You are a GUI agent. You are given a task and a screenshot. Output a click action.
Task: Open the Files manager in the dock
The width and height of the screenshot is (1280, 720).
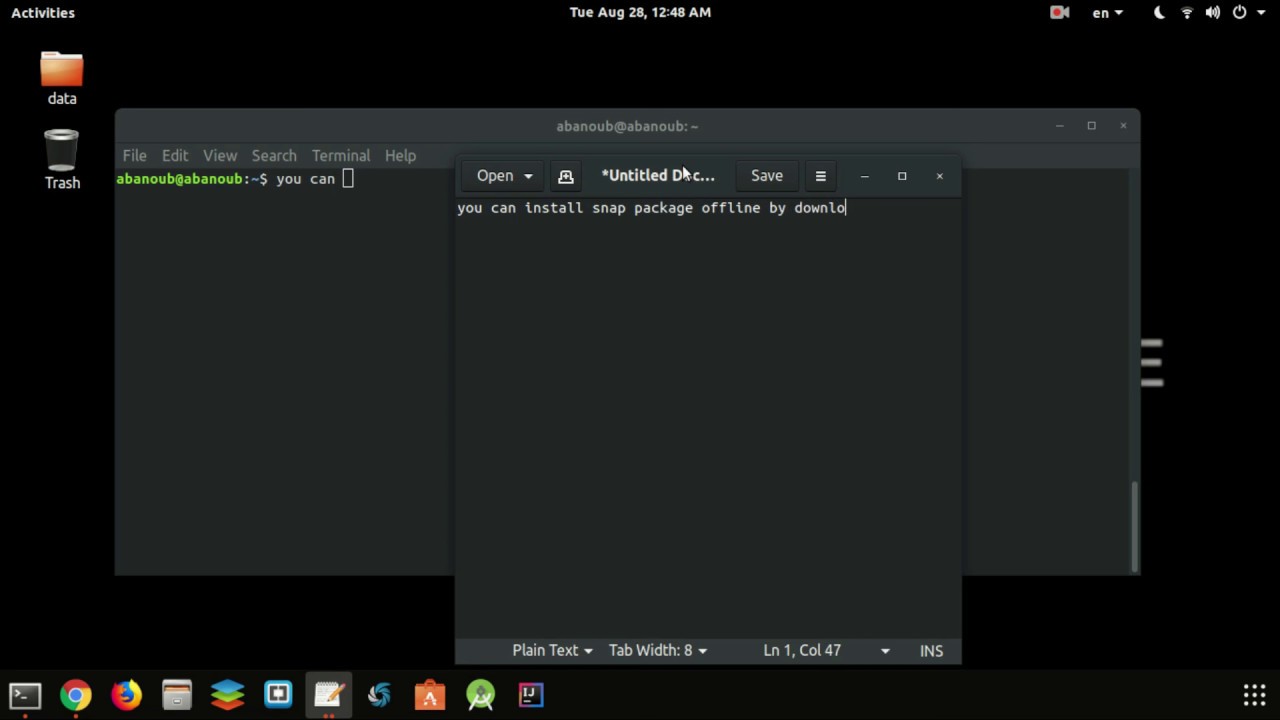click(177, 695)
